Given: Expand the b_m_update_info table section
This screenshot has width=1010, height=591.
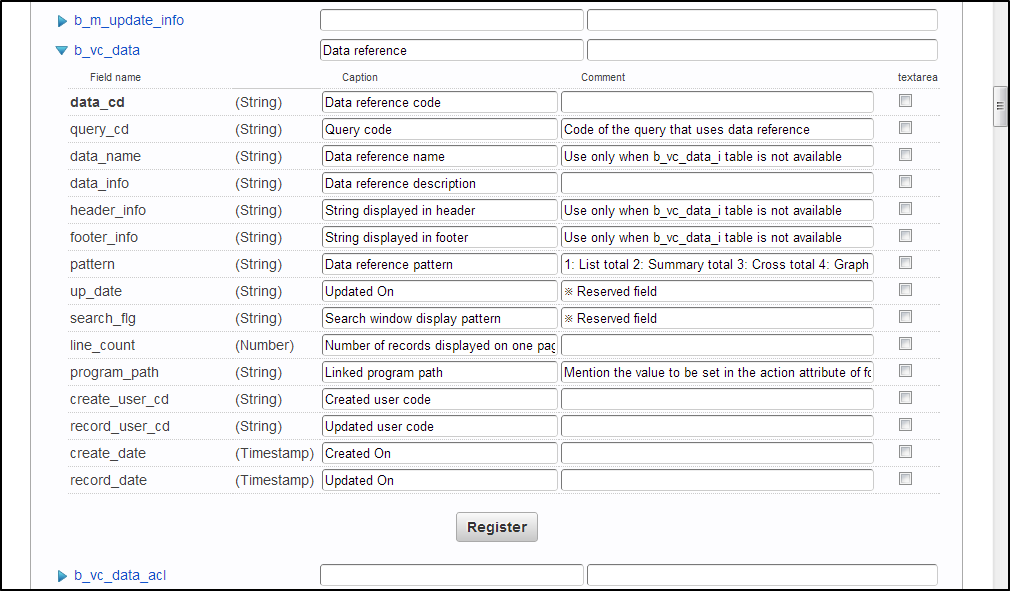Looking at the screenshot, I should click(62, 21).
